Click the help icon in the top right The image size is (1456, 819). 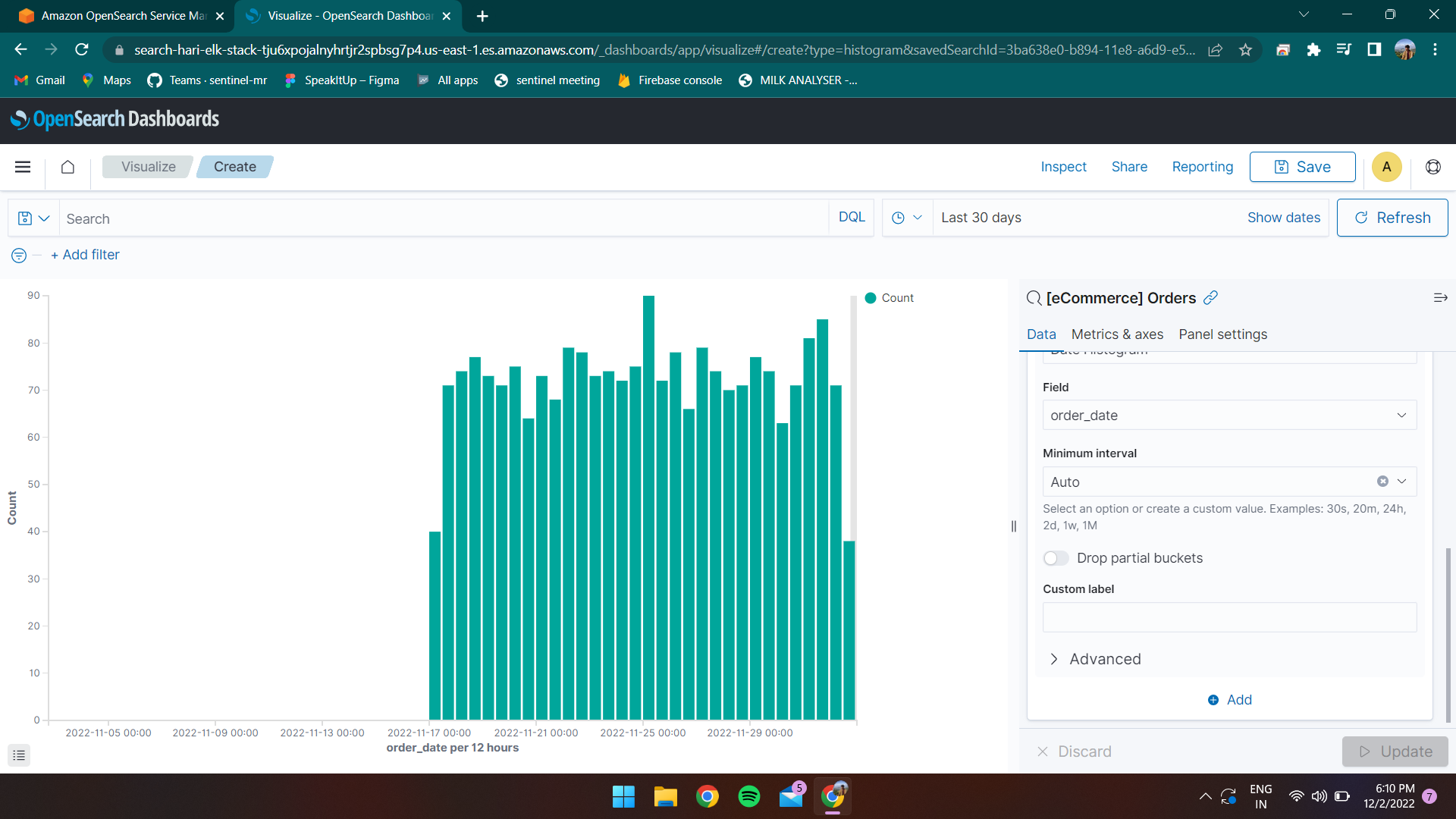[x=1432, y=167]
